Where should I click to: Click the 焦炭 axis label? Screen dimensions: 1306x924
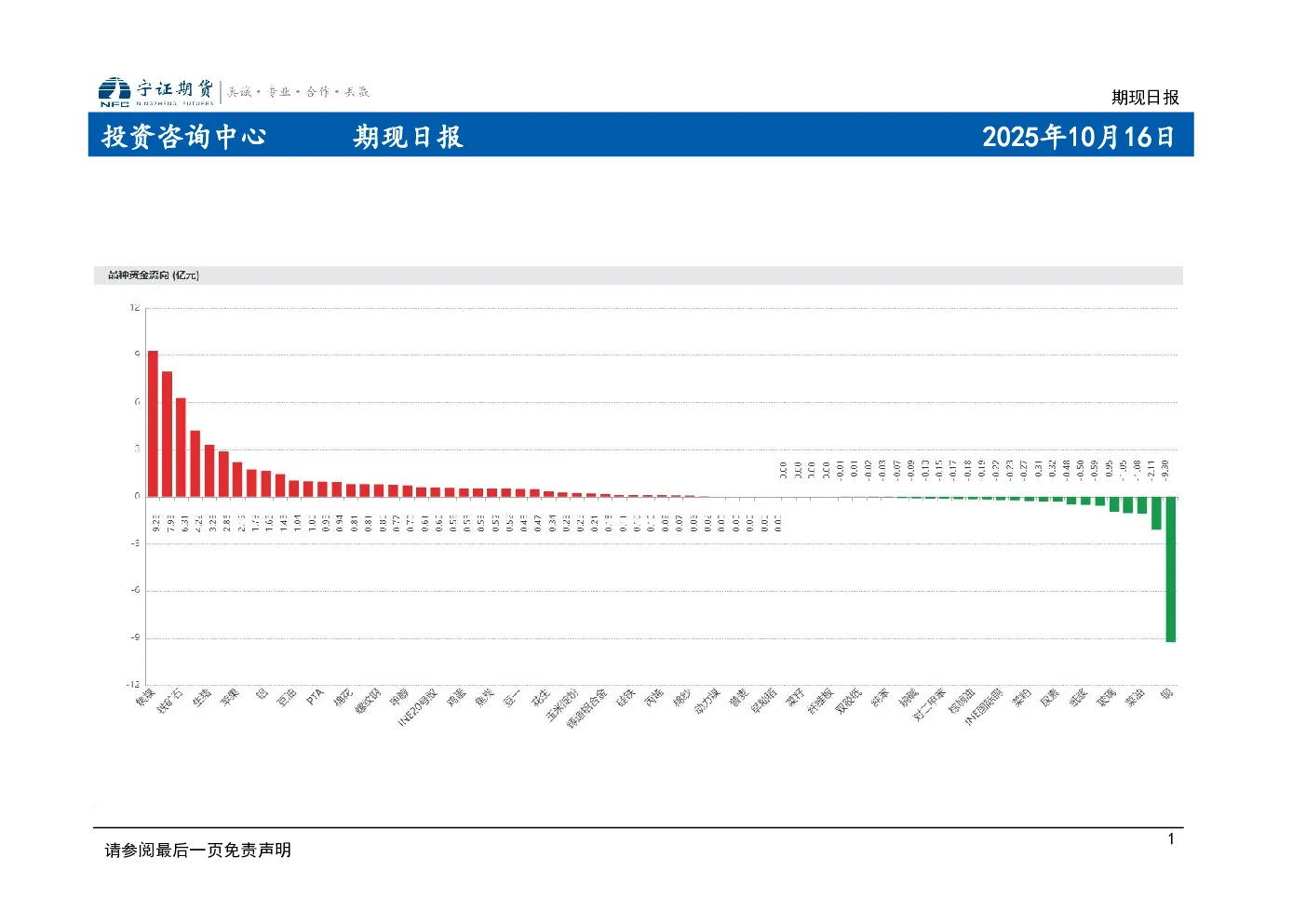485,698
